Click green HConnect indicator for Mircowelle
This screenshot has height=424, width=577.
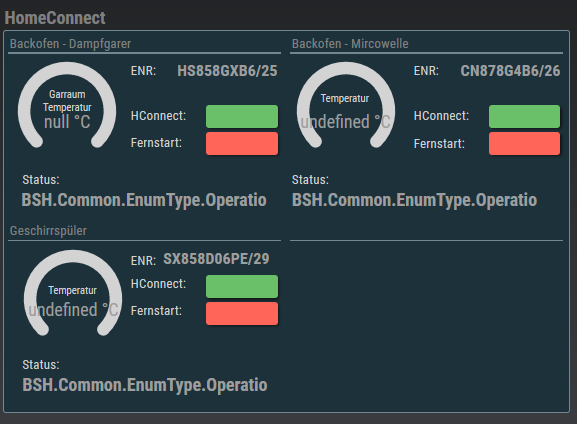tap(524, 116)
